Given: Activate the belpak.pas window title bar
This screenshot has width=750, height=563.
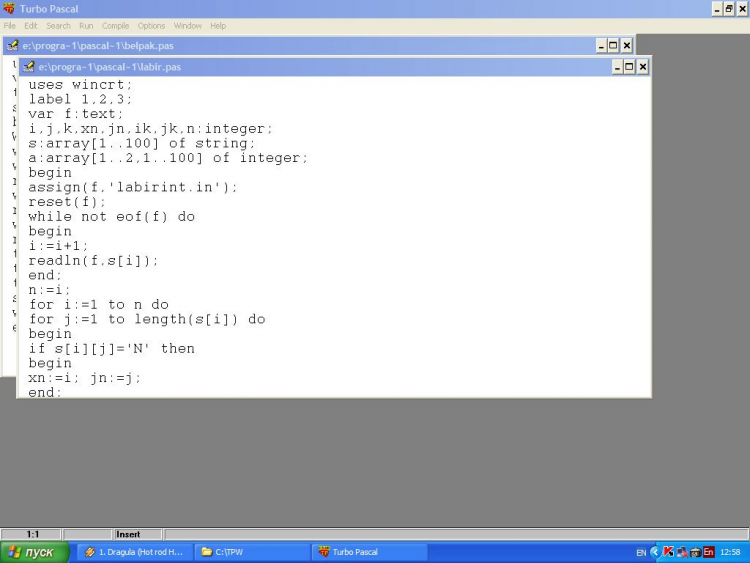Looking at the screenshot, I should pyautogui.click(x=300, y=46).
